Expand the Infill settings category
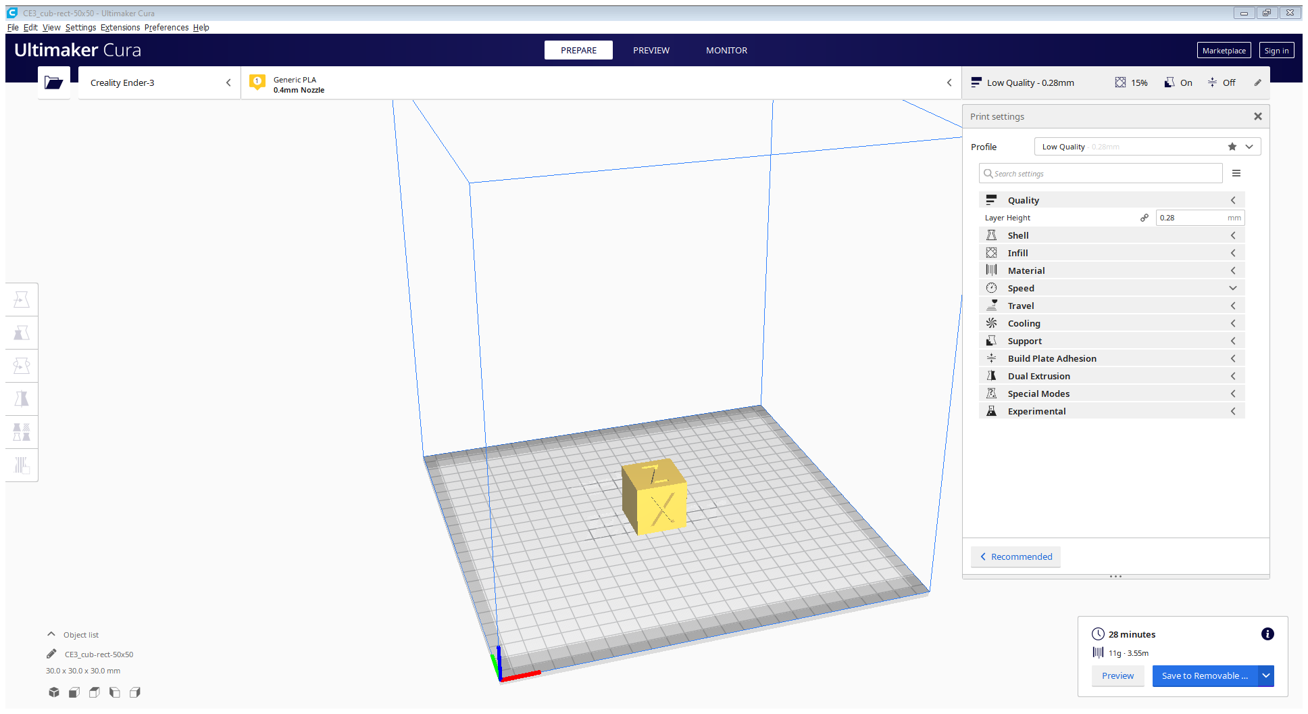1308x714 pixels. (1112, 253)
